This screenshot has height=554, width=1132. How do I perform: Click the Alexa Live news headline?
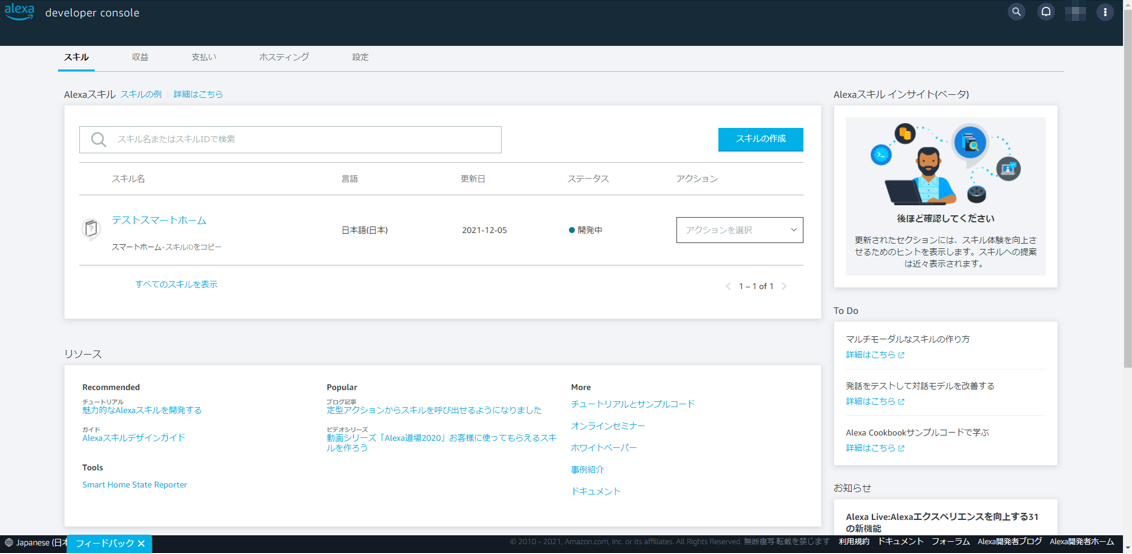(x=942, y=522)
